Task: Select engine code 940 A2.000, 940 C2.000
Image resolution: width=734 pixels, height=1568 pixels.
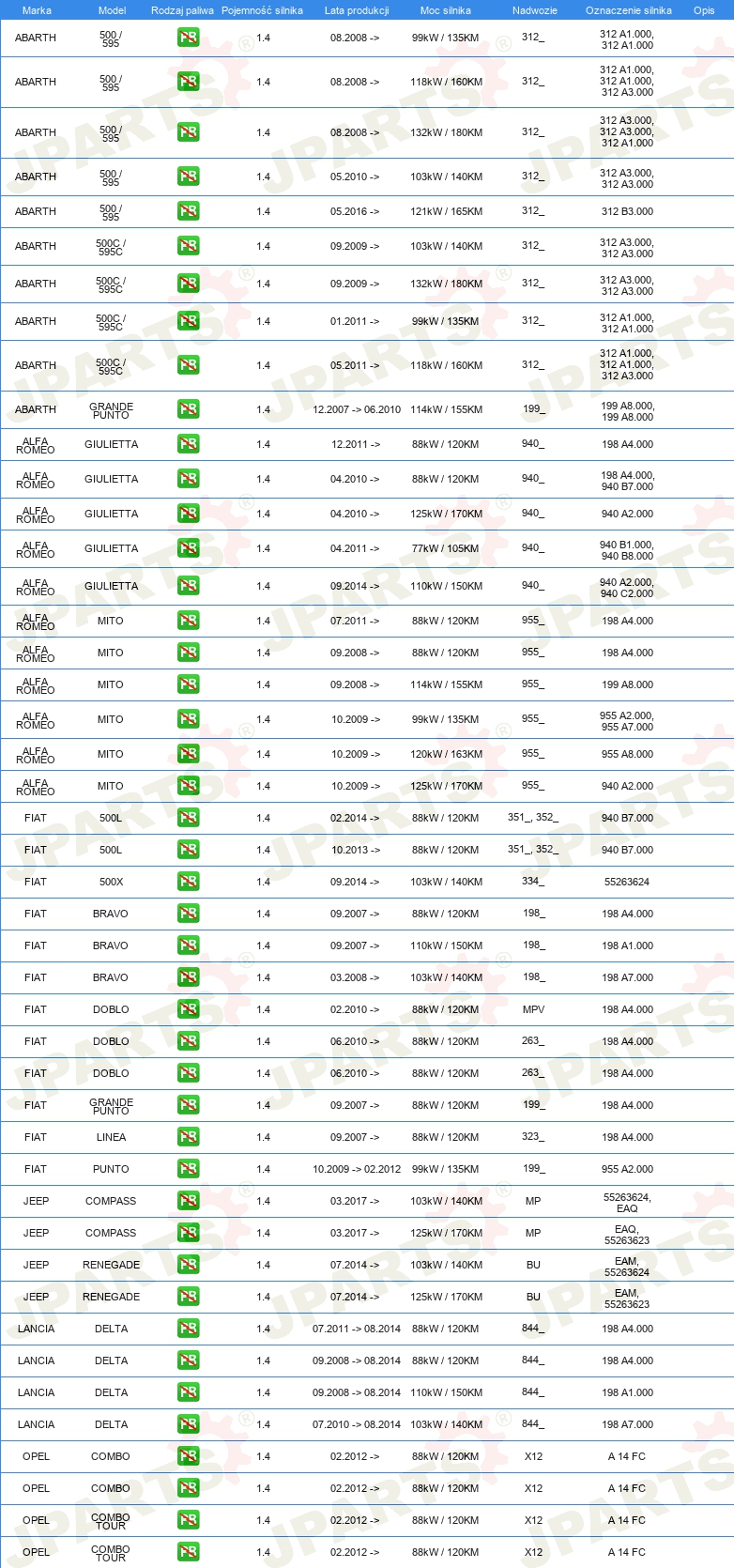Action: tap(627, 587)
